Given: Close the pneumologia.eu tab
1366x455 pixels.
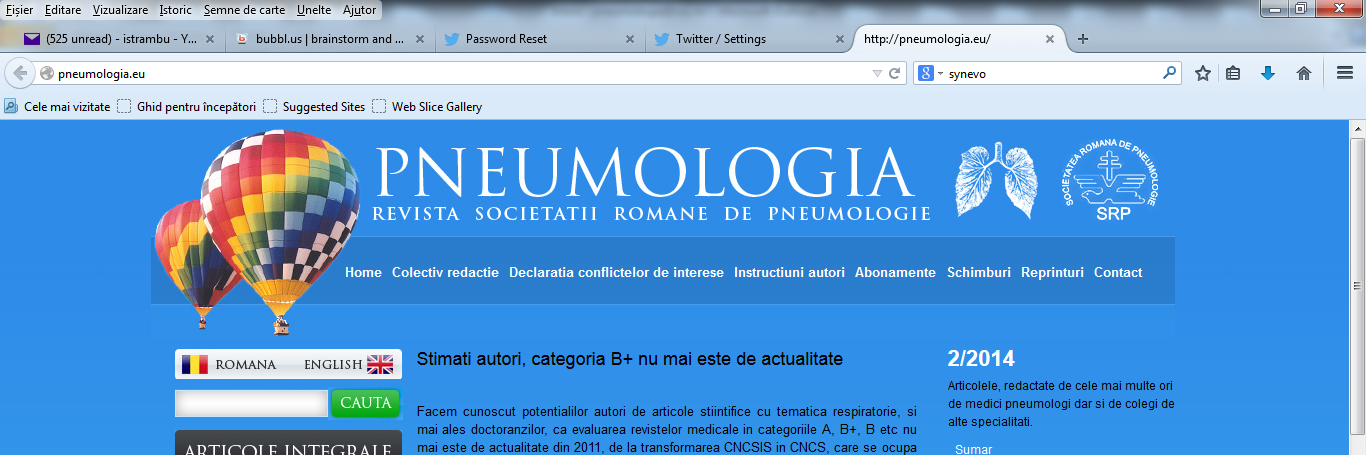Looking at the screenshot, I should click(x=1049, y=39).
